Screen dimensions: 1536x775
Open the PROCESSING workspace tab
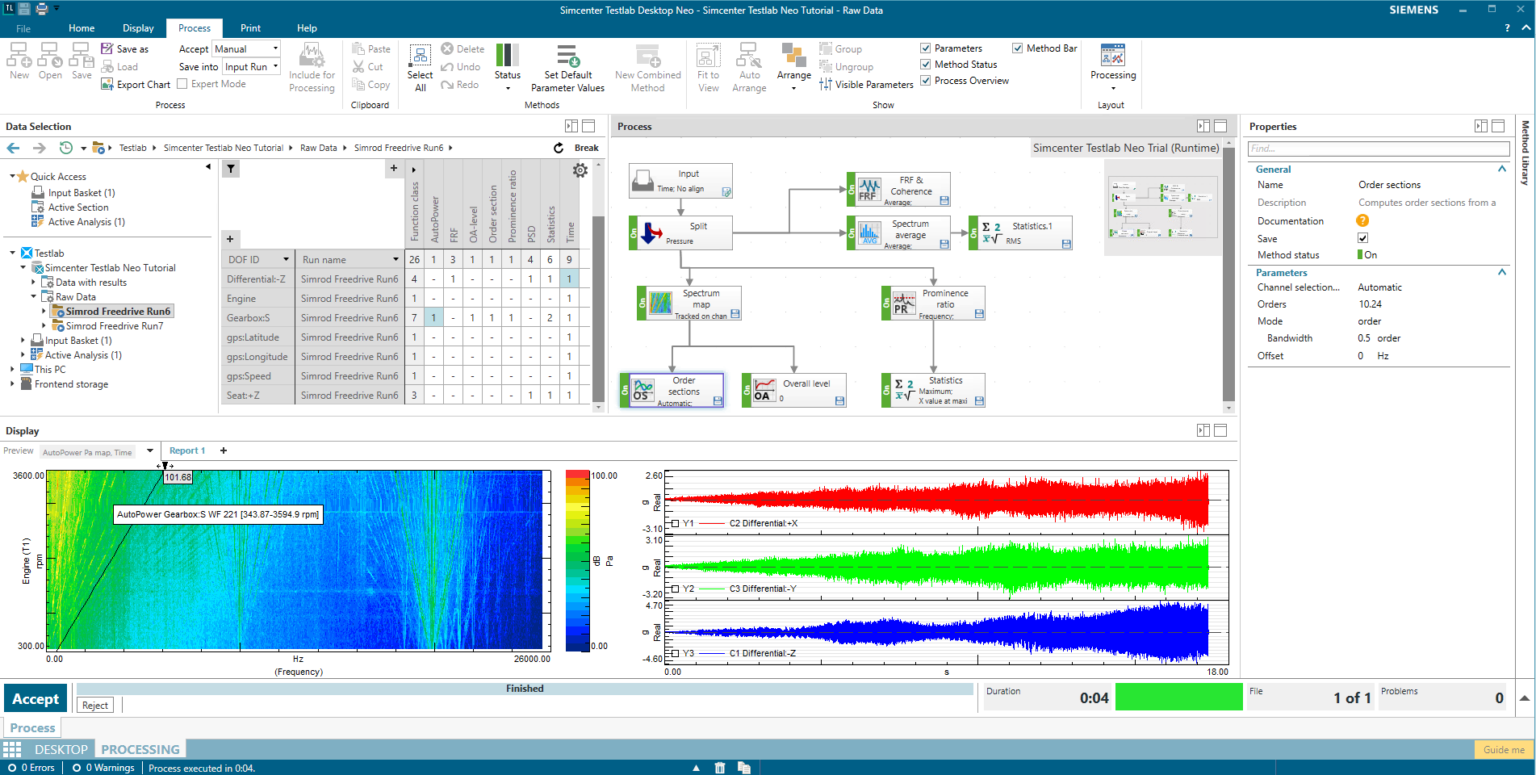[140, 748]
